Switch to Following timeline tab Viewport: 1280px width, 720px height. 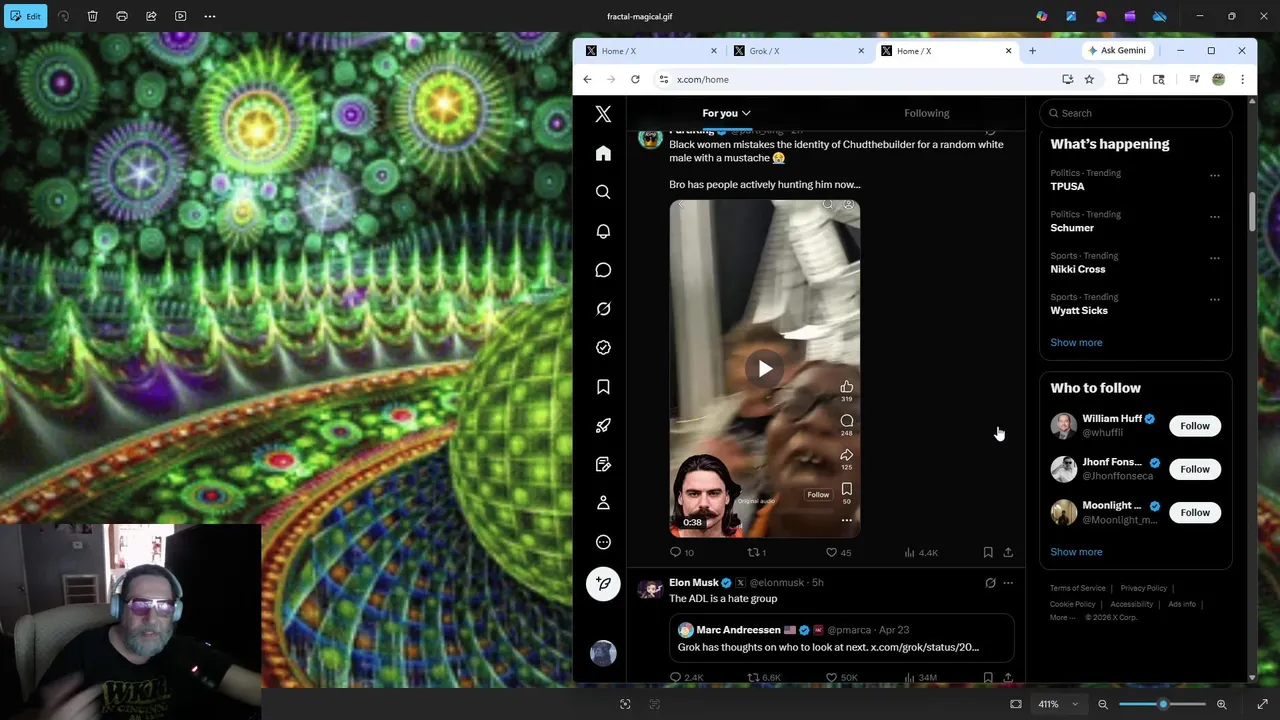click(927, 113)
